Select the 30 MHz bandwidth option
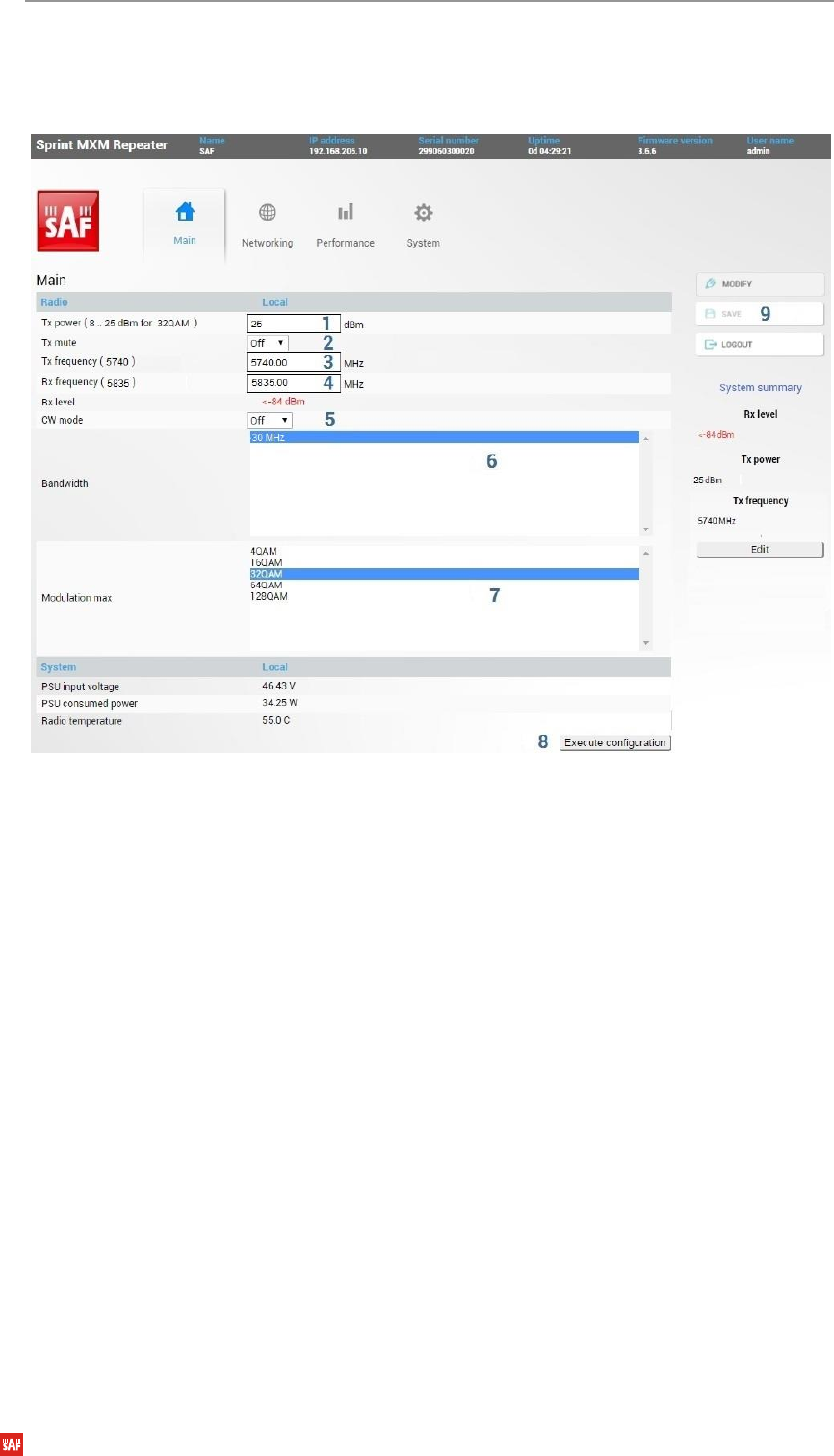834x1456 pixels. (445, 437)
